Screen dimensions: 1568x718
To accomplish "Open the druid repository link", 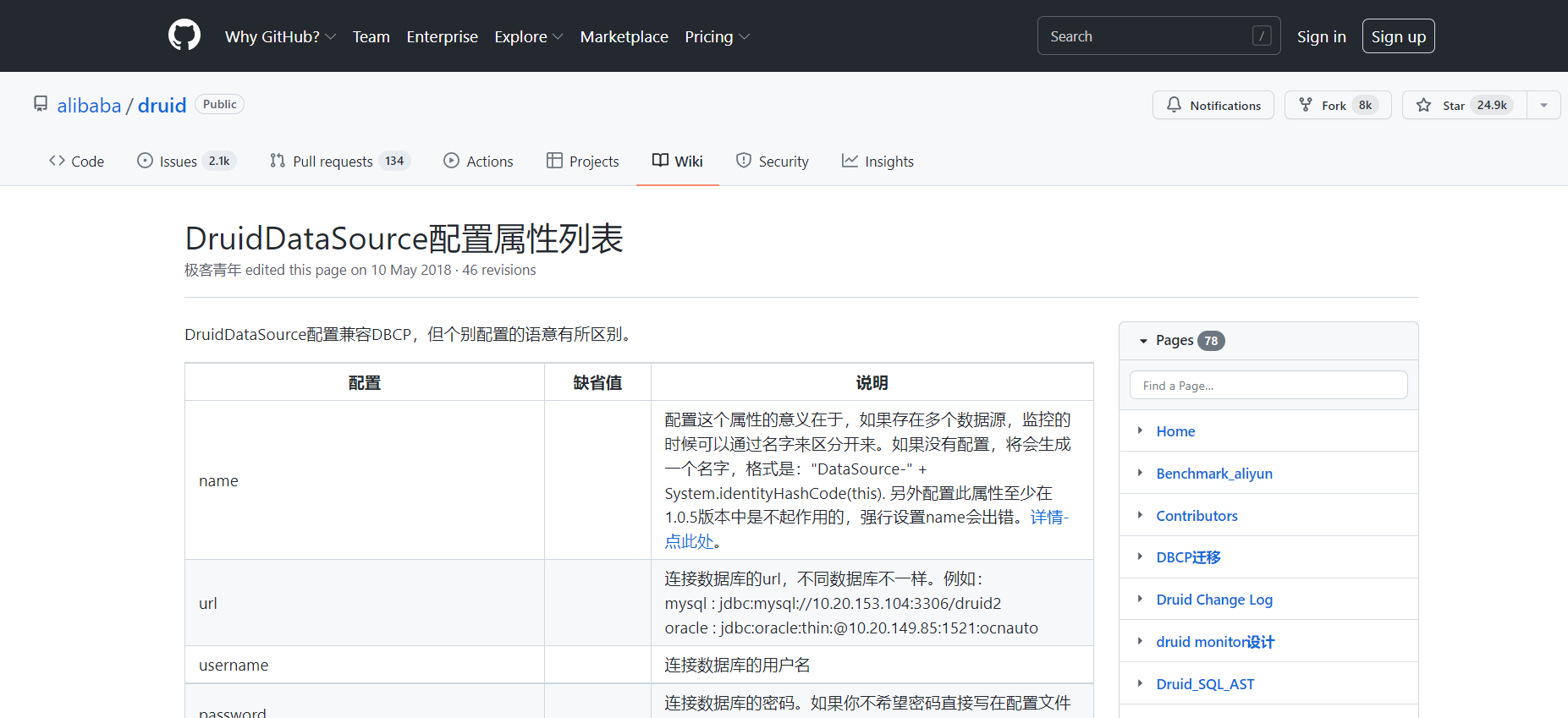I will pos(162,105).
